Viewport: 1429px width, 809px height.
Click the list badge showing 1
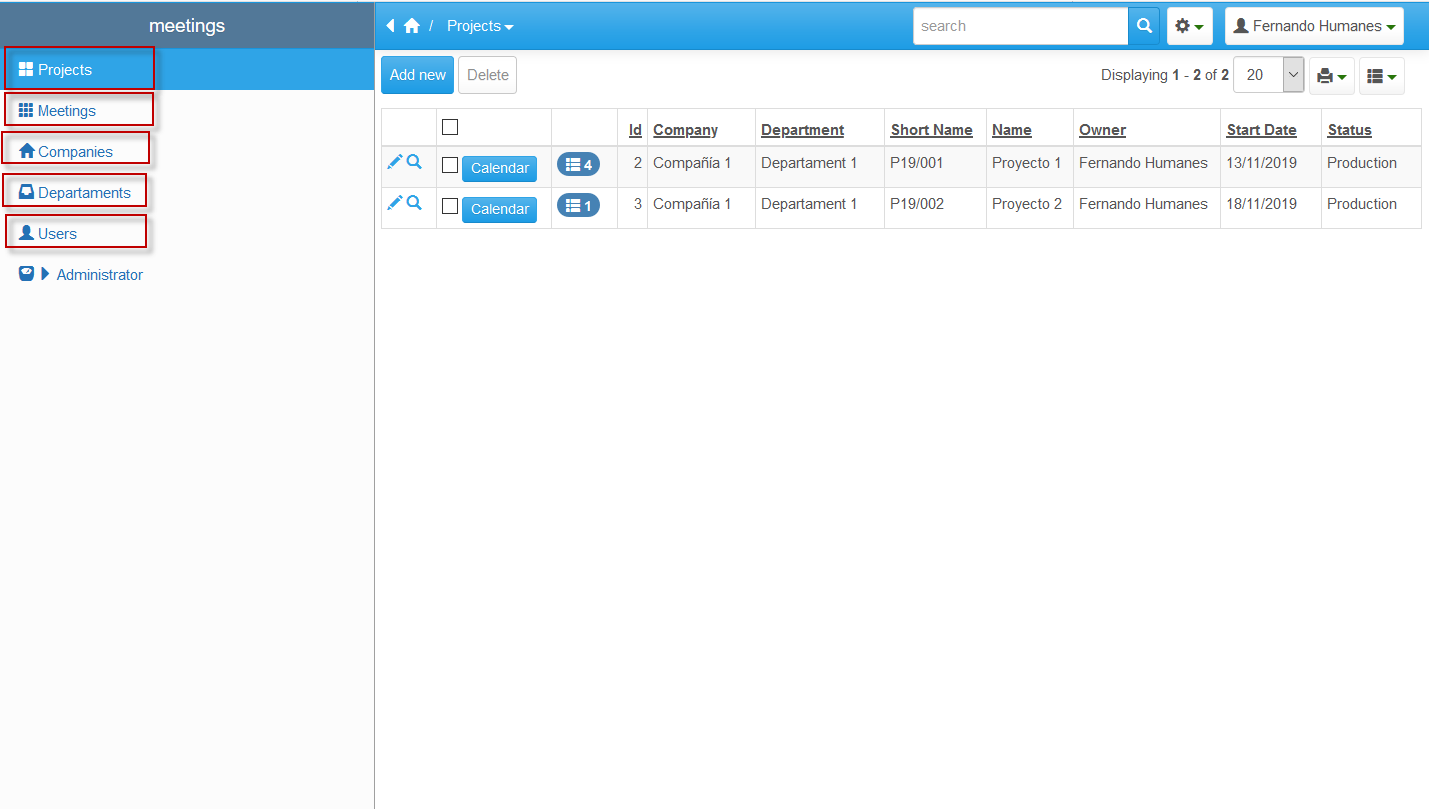click(578, 206)
